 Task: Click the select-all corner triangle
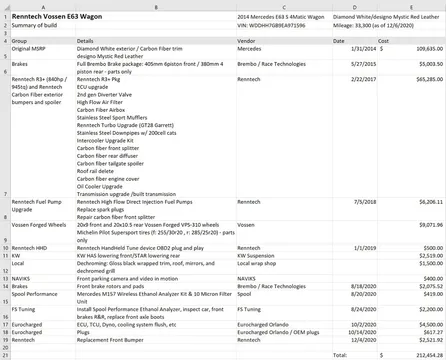(x=5, y=7)
